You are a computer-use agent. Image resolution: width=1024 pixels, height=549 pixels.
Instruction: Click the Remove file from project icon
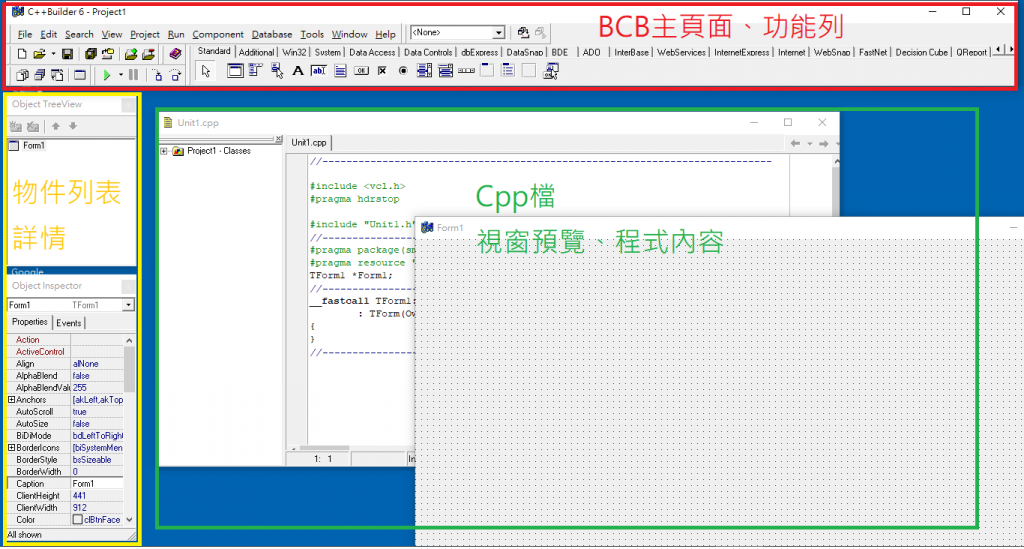click(148, 54)
